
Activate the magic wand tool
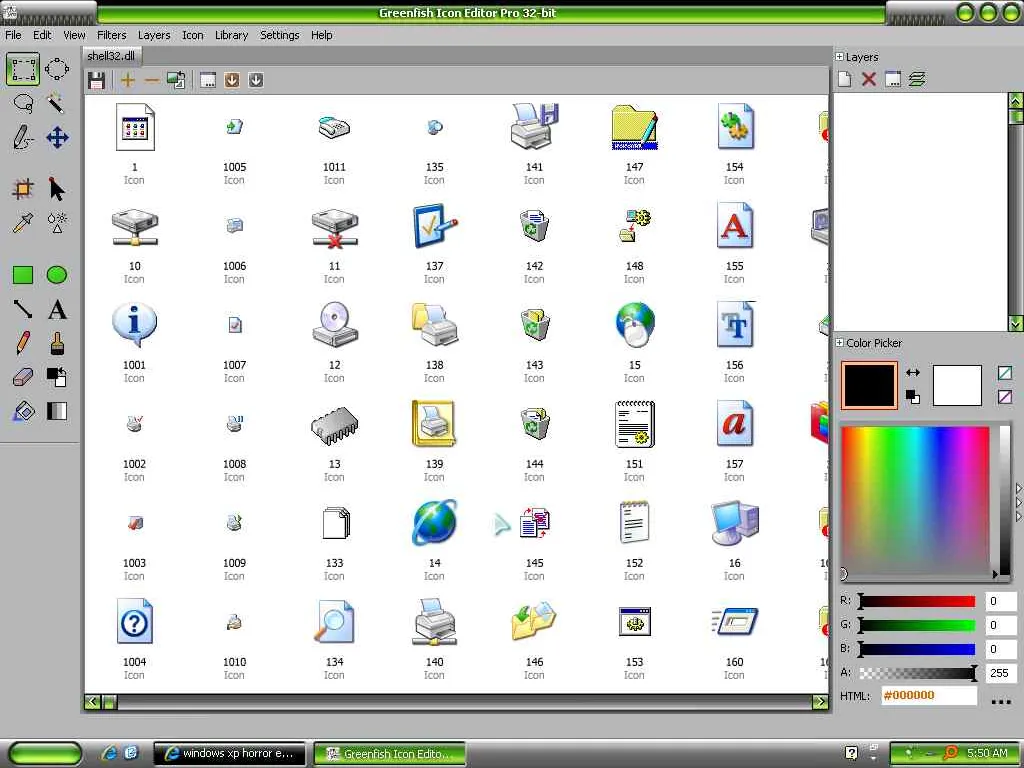click(x=57, y=103)
